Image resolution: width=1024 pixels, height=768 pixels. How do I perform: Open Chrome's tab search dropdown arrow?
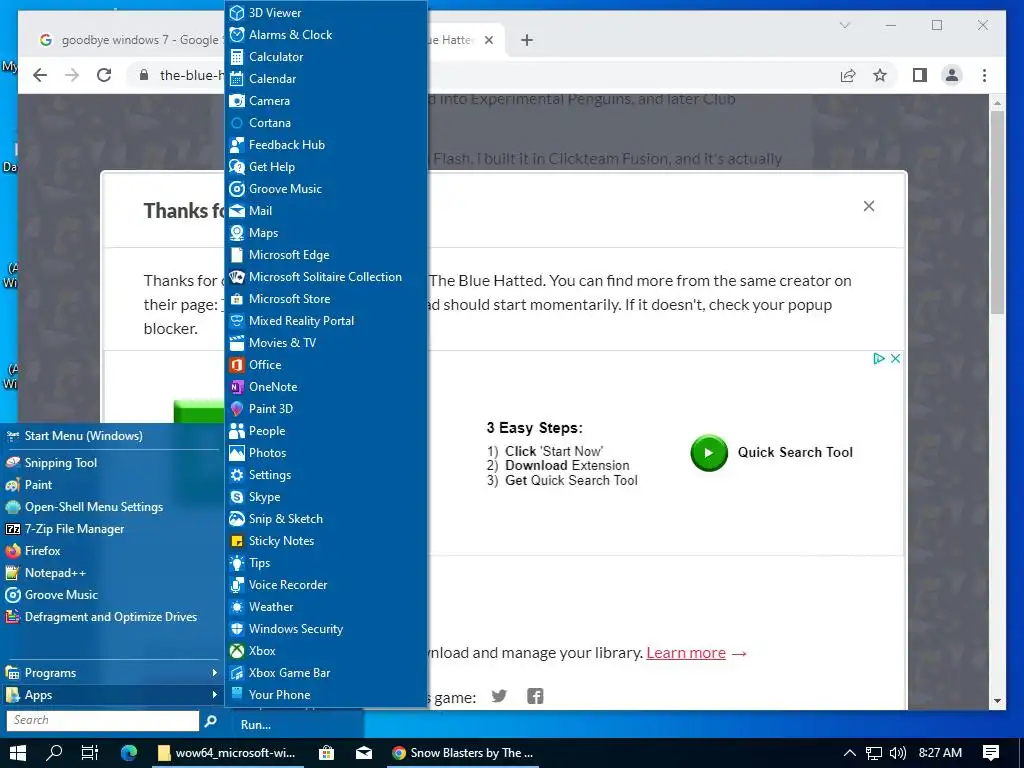coord(844,25)
